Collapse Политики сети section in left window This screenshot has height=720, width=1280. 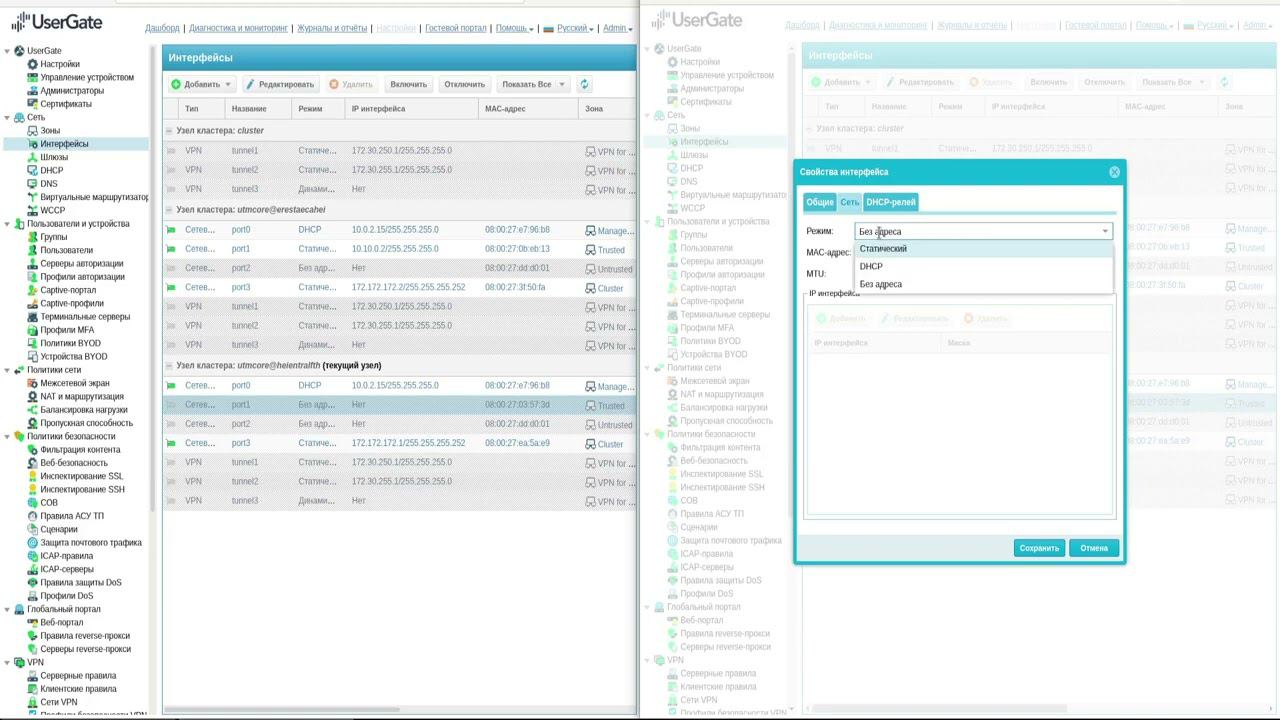7,370
